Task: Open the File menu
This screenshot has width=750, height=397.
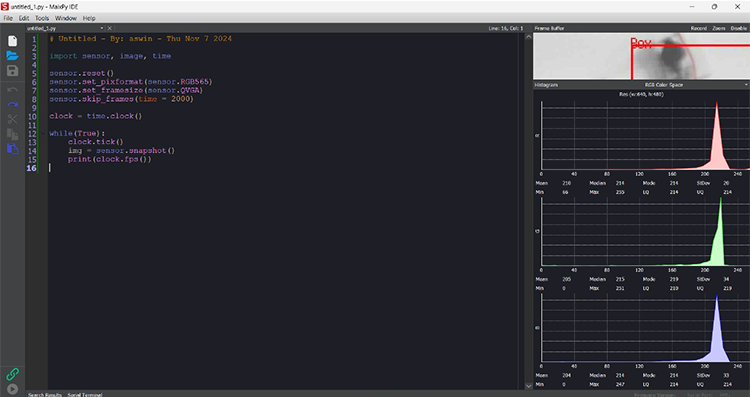Action: pyautogui.click(x=8, y=18)
